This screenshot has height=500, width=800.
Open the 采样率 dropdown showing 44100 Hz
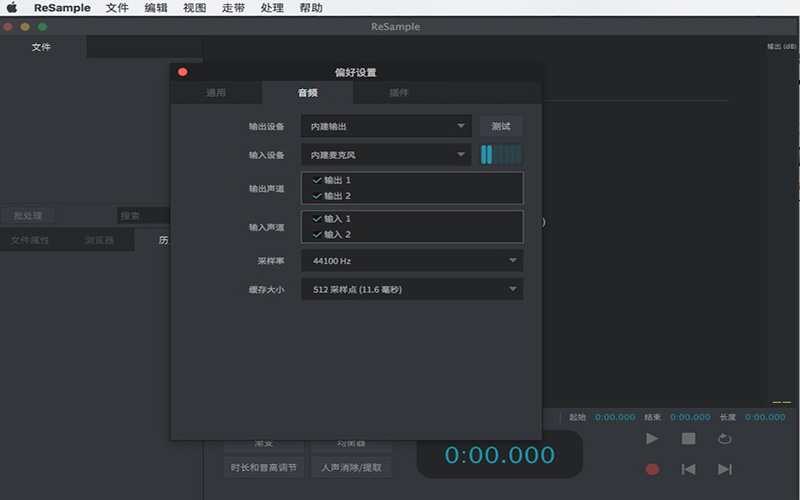[x=412, y=261]
